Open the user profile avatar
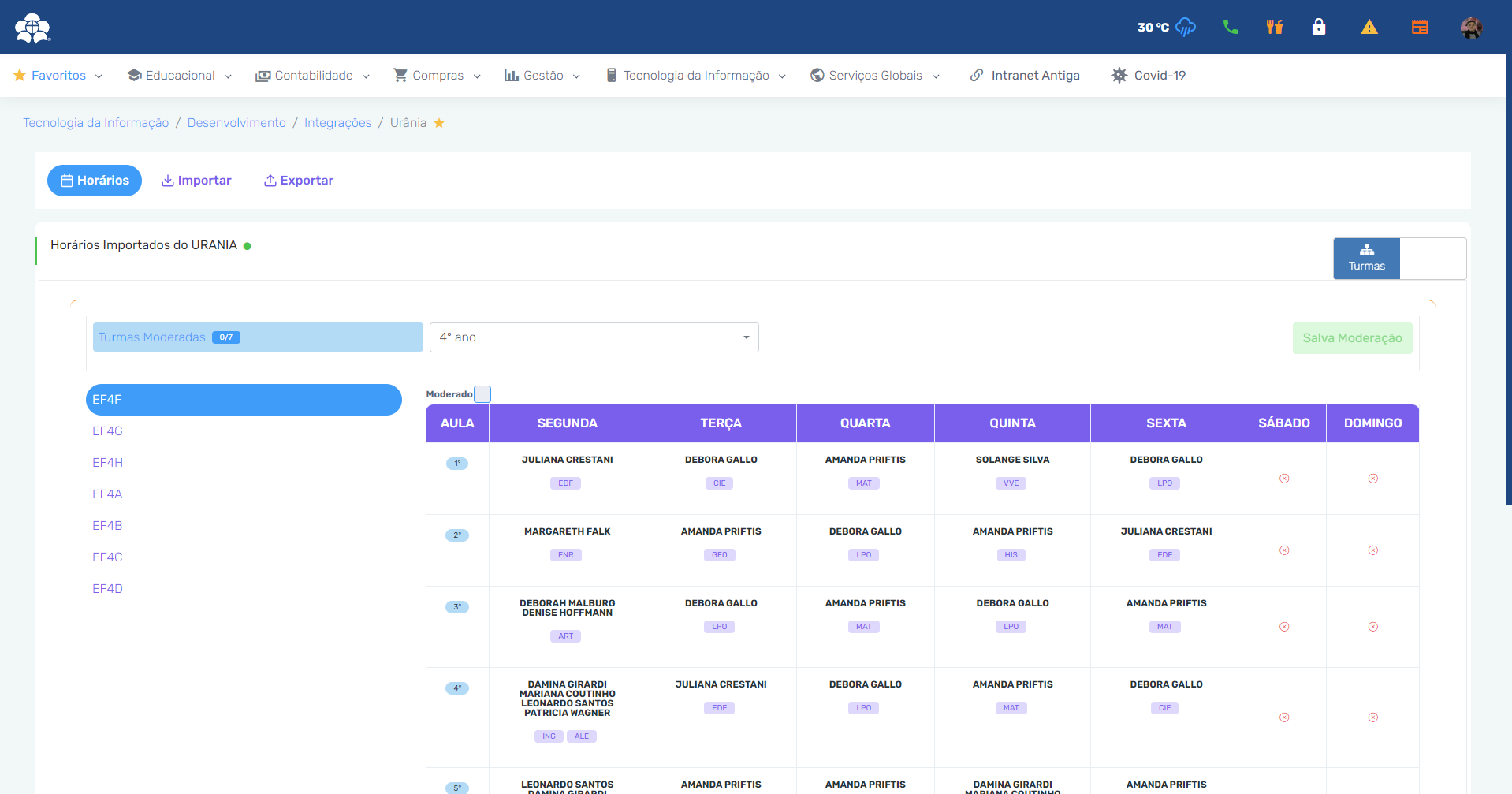Image resolution: width=1512 pixels, height=794 pixels. point(1471,28)
